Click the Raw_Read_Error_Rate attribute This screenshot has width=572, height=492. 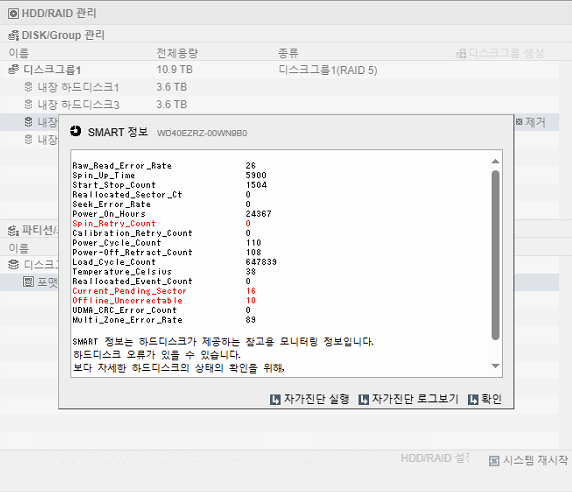(122, 166)
